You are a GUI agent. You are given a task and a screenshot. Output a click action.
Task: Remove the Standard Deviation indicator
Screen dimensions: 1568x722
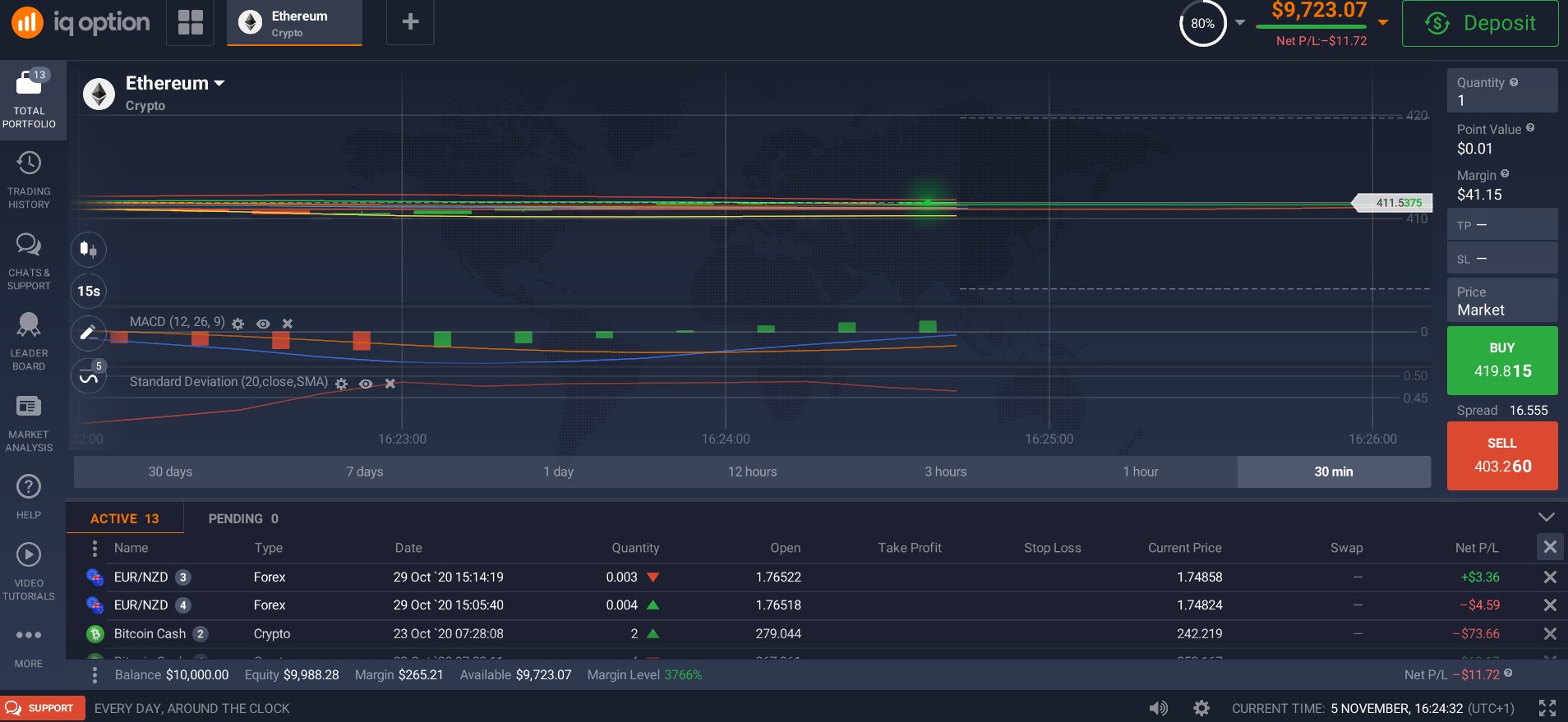click(390, 384)
